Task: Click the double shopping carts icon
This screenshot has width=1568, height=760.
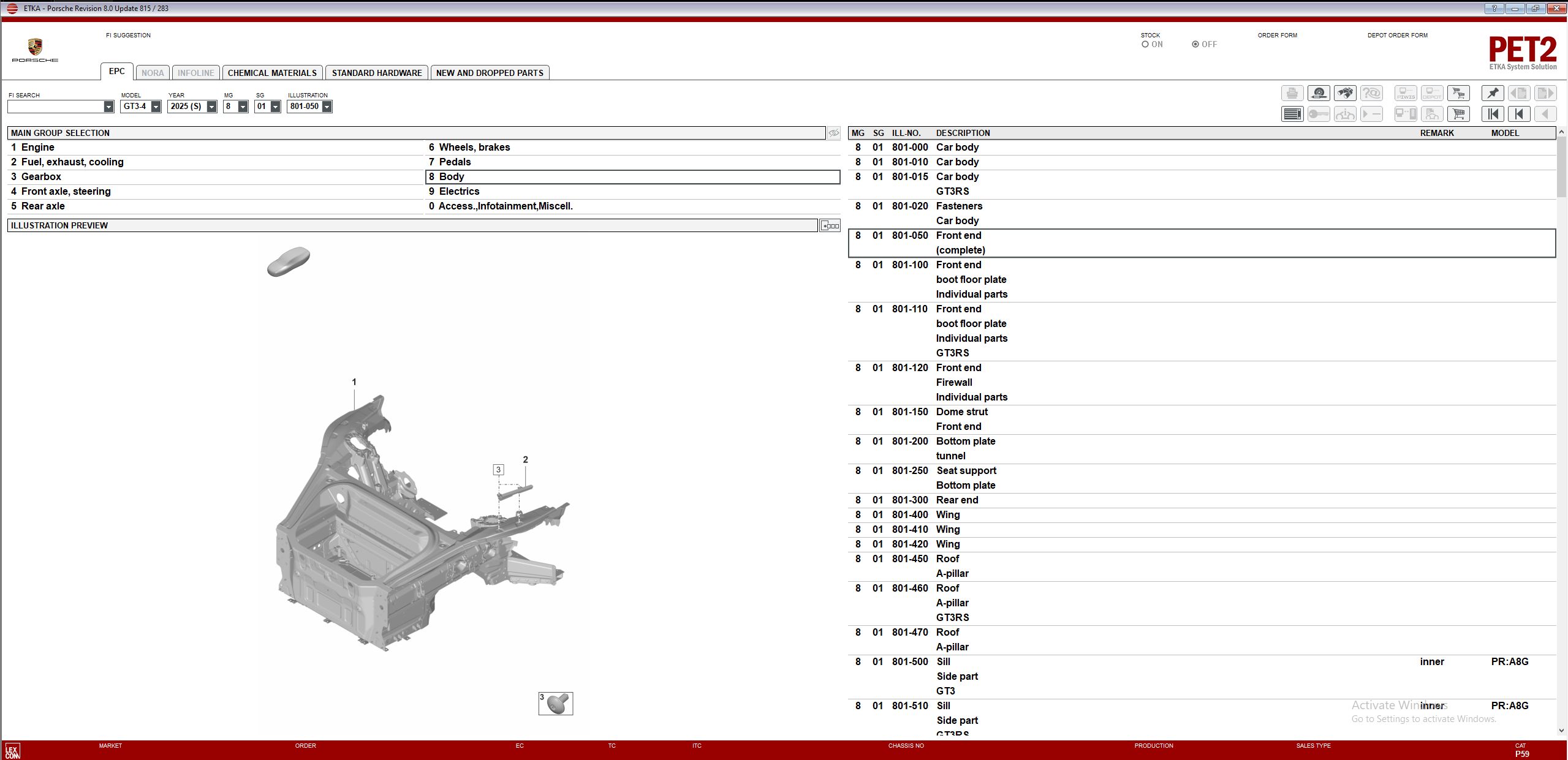Action: 1458,93
